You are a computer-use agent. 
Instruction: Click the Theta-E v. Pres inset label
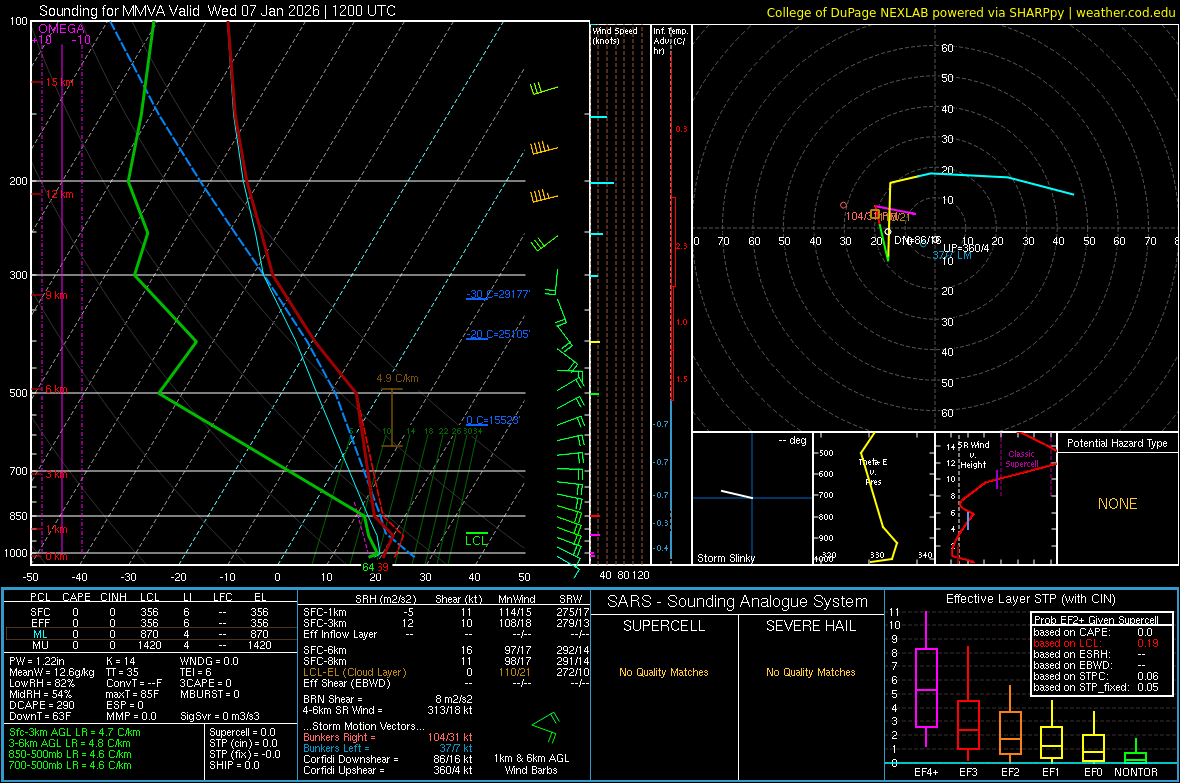[873, 471]
